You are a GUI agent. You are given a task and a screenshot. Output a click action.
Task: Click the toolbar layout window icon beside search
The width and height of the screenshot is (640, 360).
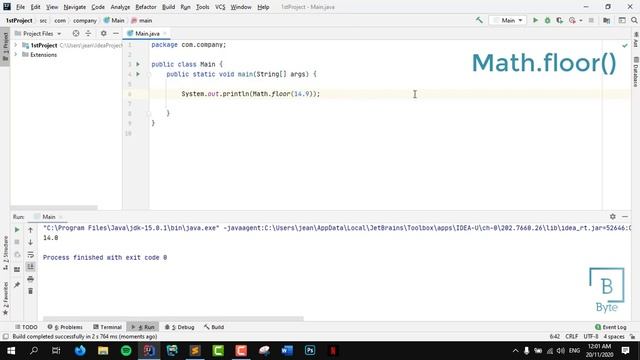(x=622, y=20)
